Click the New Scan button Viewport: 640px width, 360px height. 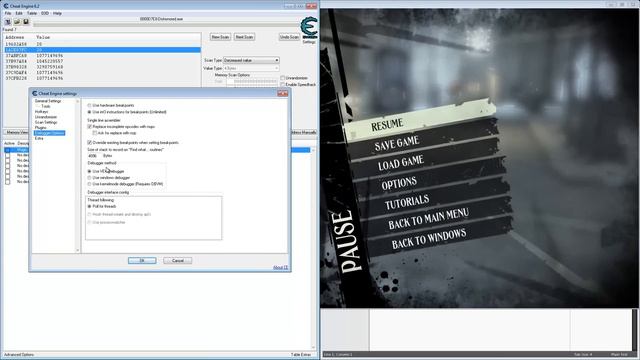click(220, 37)
